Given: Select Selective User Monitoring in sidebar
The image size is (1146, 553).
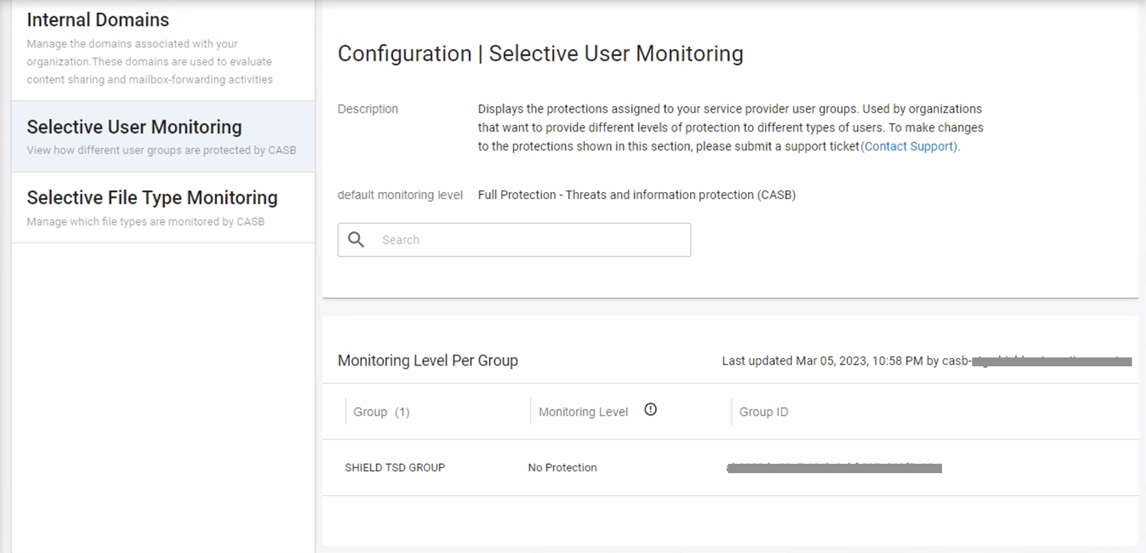Looking at the screenshot, I should pos(134,127).
